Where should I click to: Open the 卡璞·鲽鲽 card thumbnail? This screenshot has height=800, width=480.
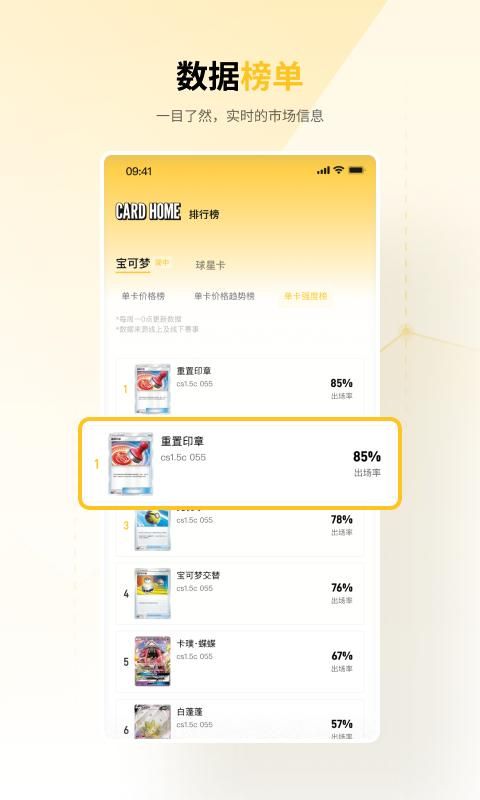(153, 661)
